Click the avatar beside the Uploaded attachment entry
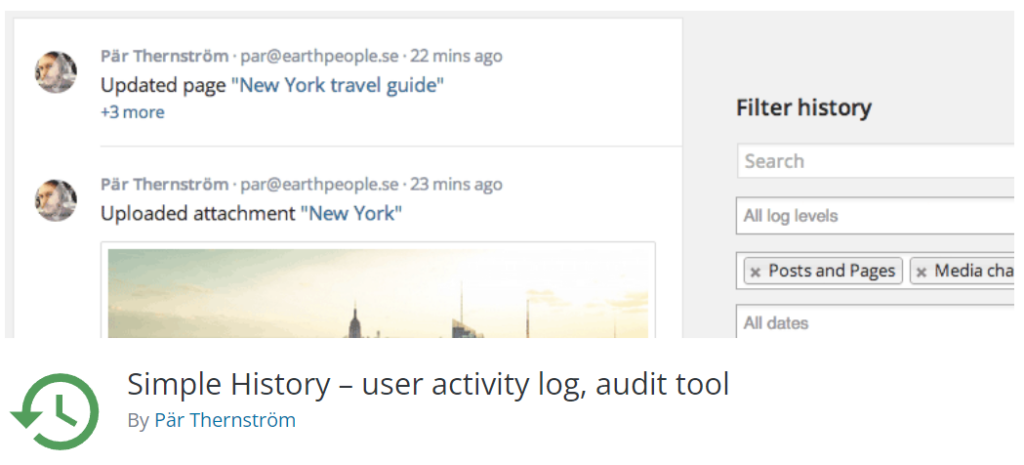This screenshot has width=1024, height=465. [x=56, y=200]
